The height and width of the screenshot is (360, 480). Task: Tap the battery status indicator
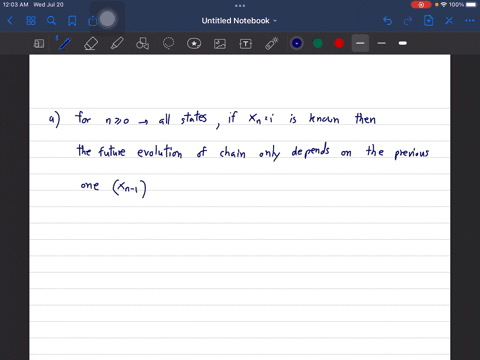(472, 5)
